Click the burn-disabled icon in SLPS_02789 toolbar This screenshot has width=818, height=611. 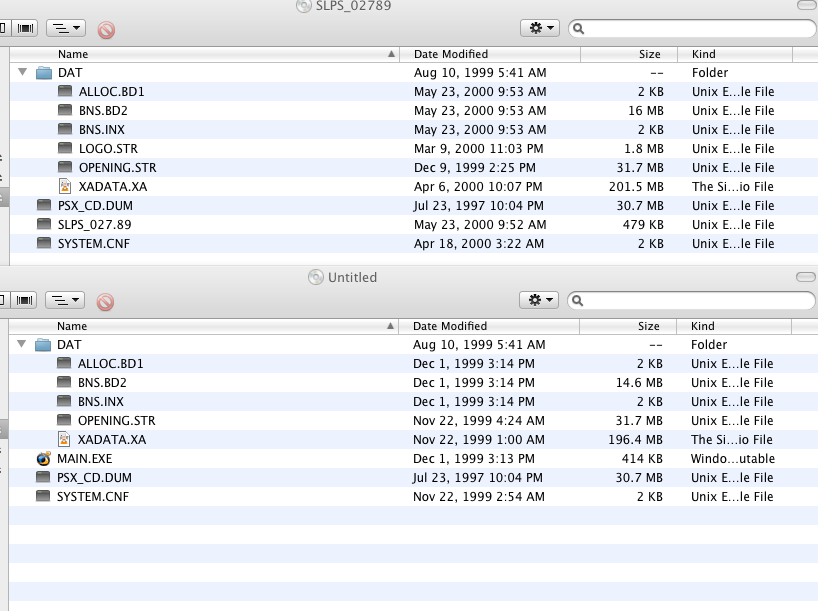pos(106,29)
